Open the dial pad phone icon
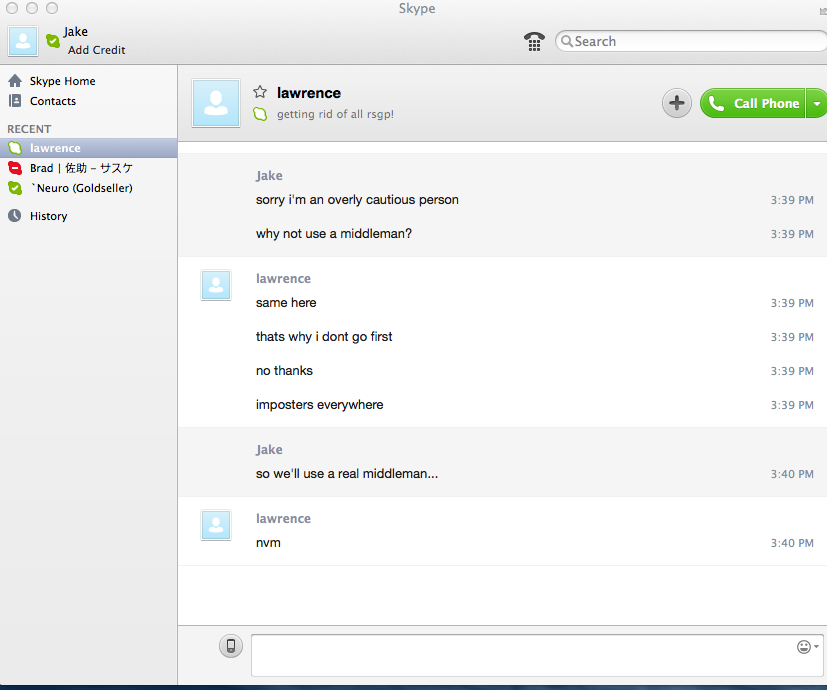The width and height of the screenshot is (827, 690). click(x=534, y=41)
